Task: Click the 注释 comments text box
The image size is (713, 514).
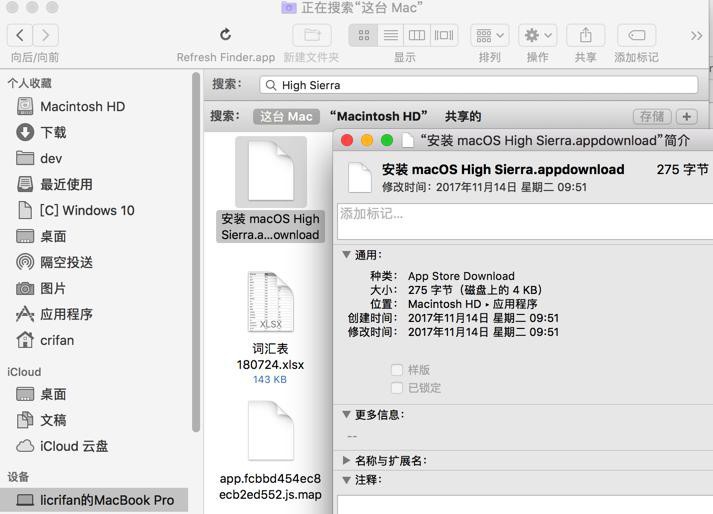Action: pyautogui.click(x=525, y=505)
